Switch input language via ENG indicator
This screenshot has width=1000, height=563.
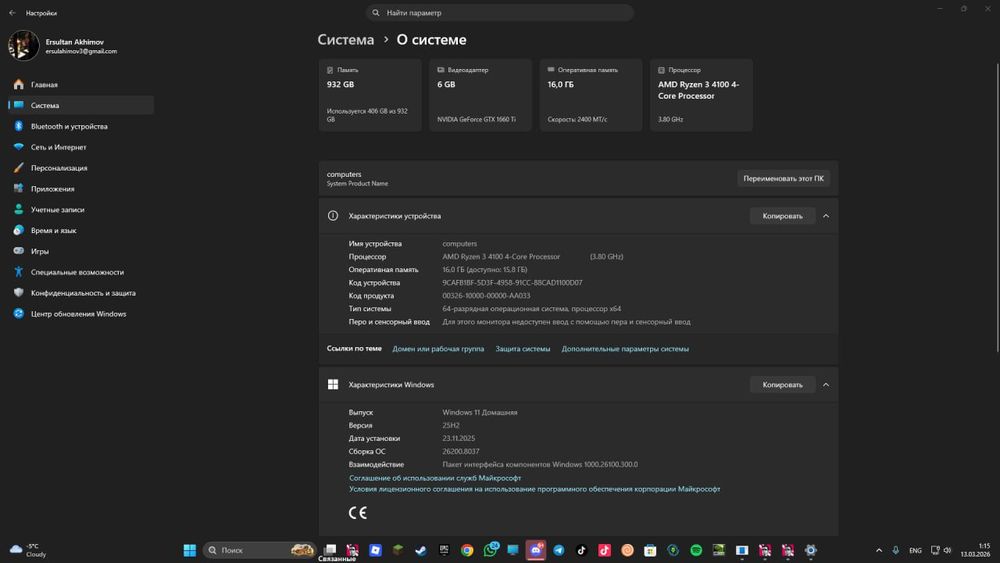(915, 550)
